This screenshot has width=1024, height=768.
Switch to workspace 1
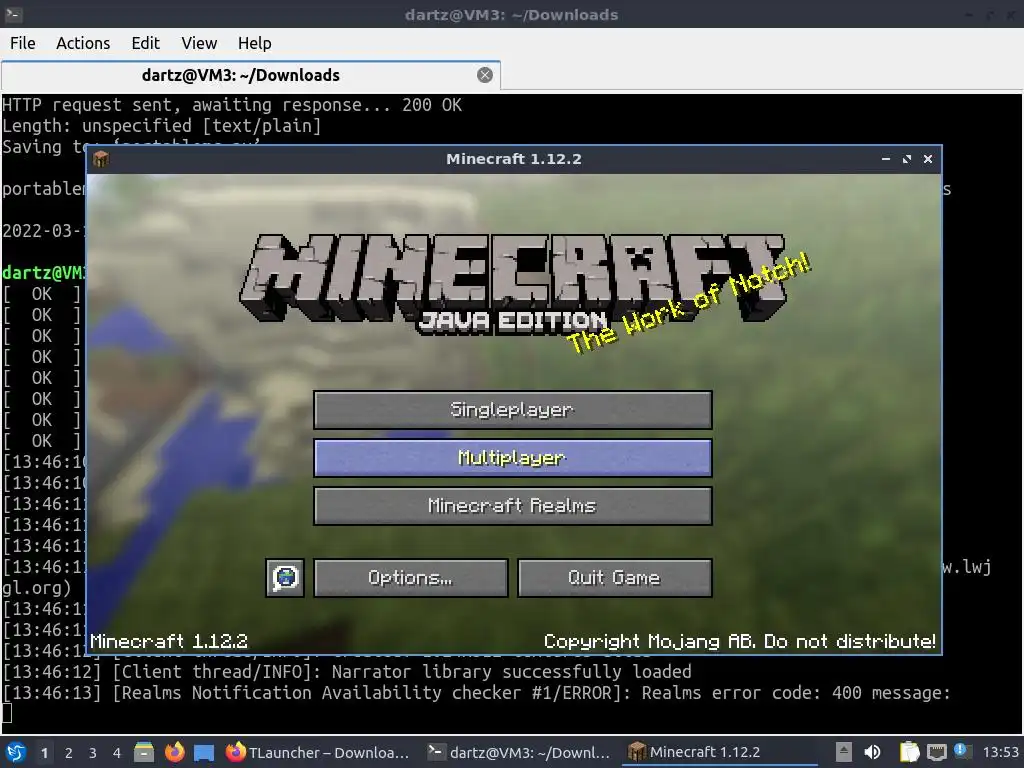pos(44,753)
